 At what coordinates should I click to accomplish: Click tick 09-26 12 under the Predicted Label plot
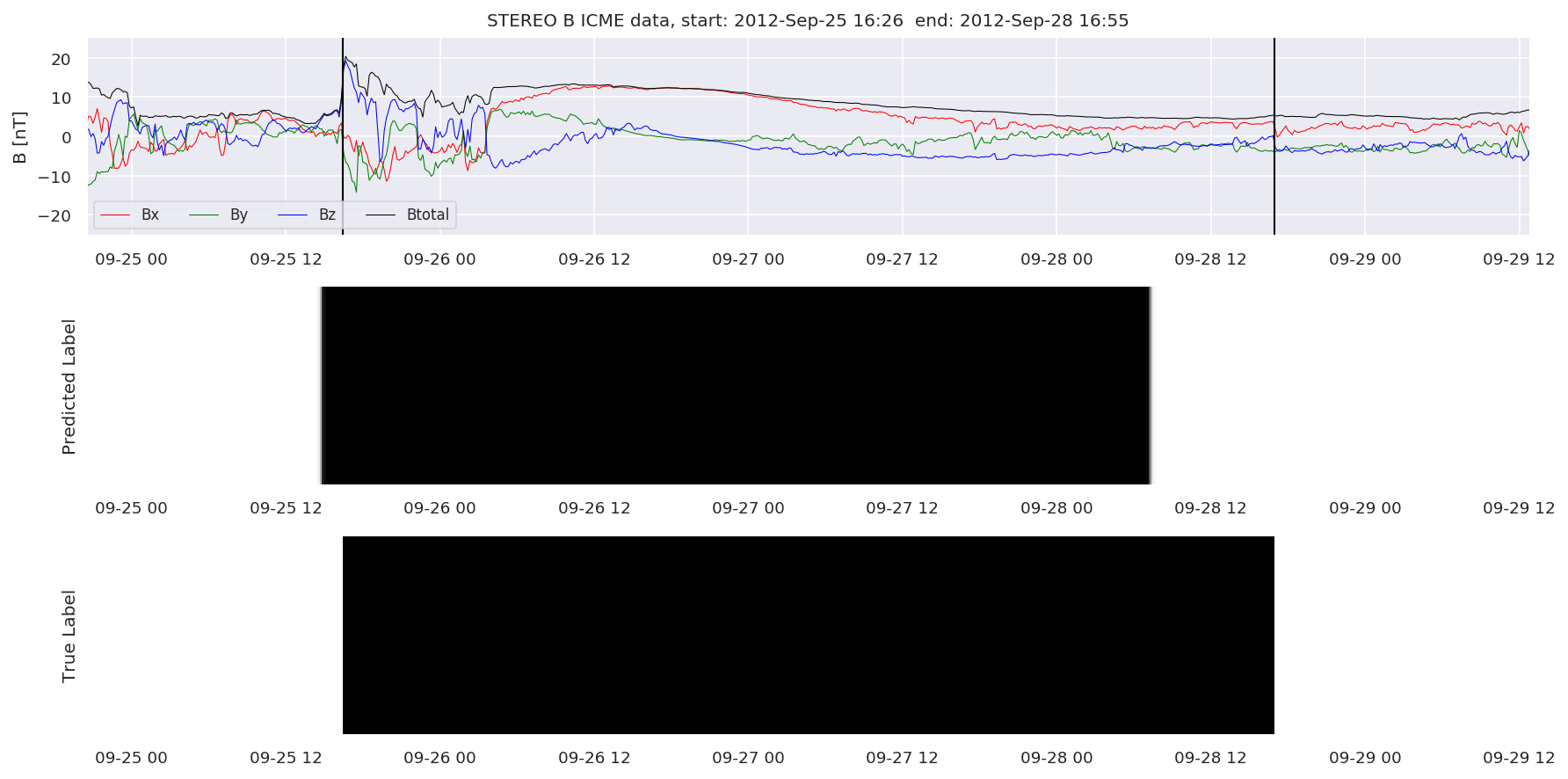coord(595,508)
